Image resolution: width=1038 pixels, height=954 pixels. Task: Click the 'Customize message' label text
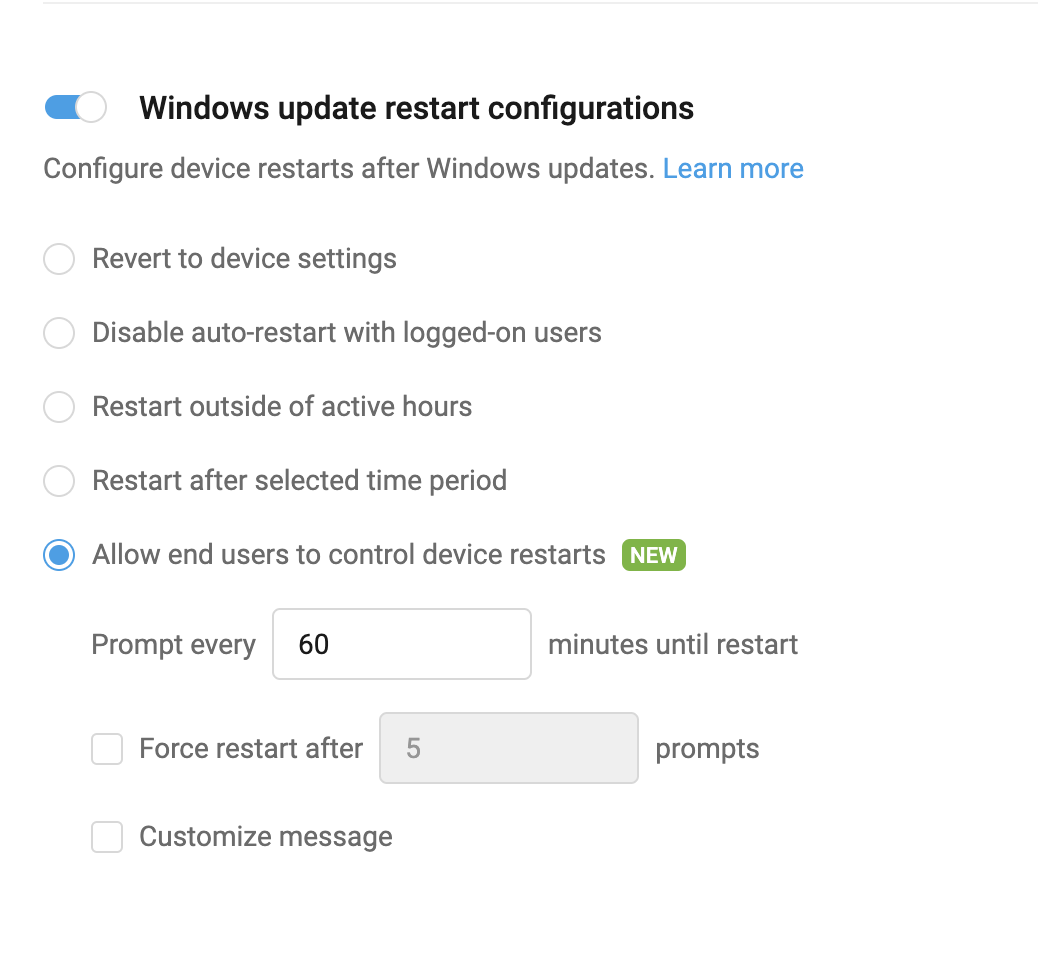tap(266, 836)
